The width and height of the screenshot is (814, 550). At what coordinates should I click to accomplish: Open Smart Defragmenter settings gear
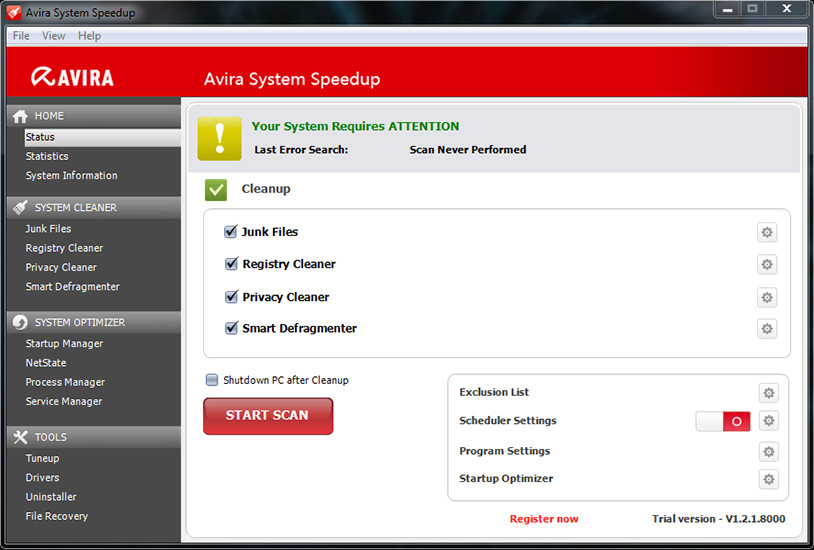tap(767, 329)
